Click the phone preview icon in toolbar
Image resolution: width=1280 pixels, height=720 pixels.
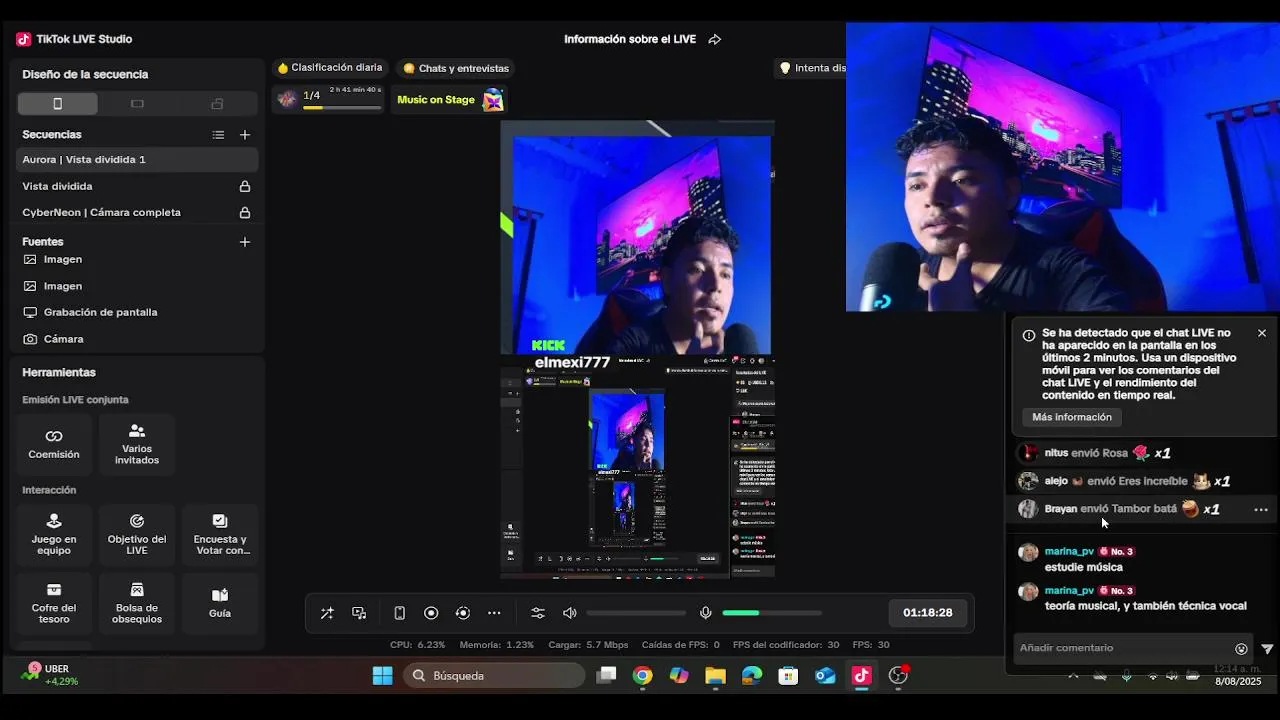coord(399,613)
